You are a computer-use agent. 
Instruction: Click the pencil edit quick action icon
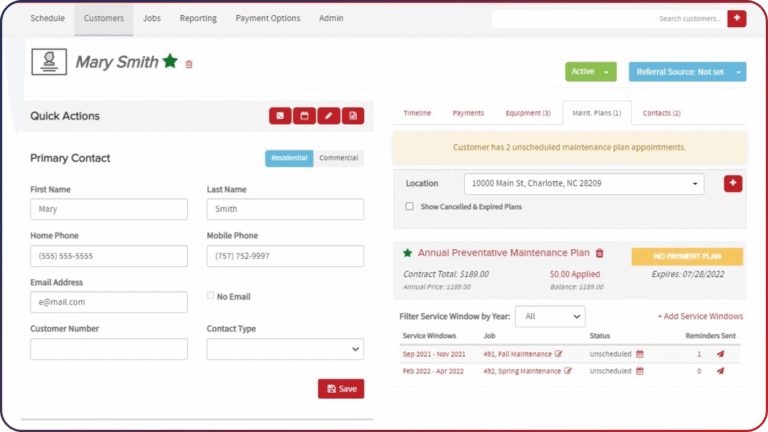click(x=329, y=116)
